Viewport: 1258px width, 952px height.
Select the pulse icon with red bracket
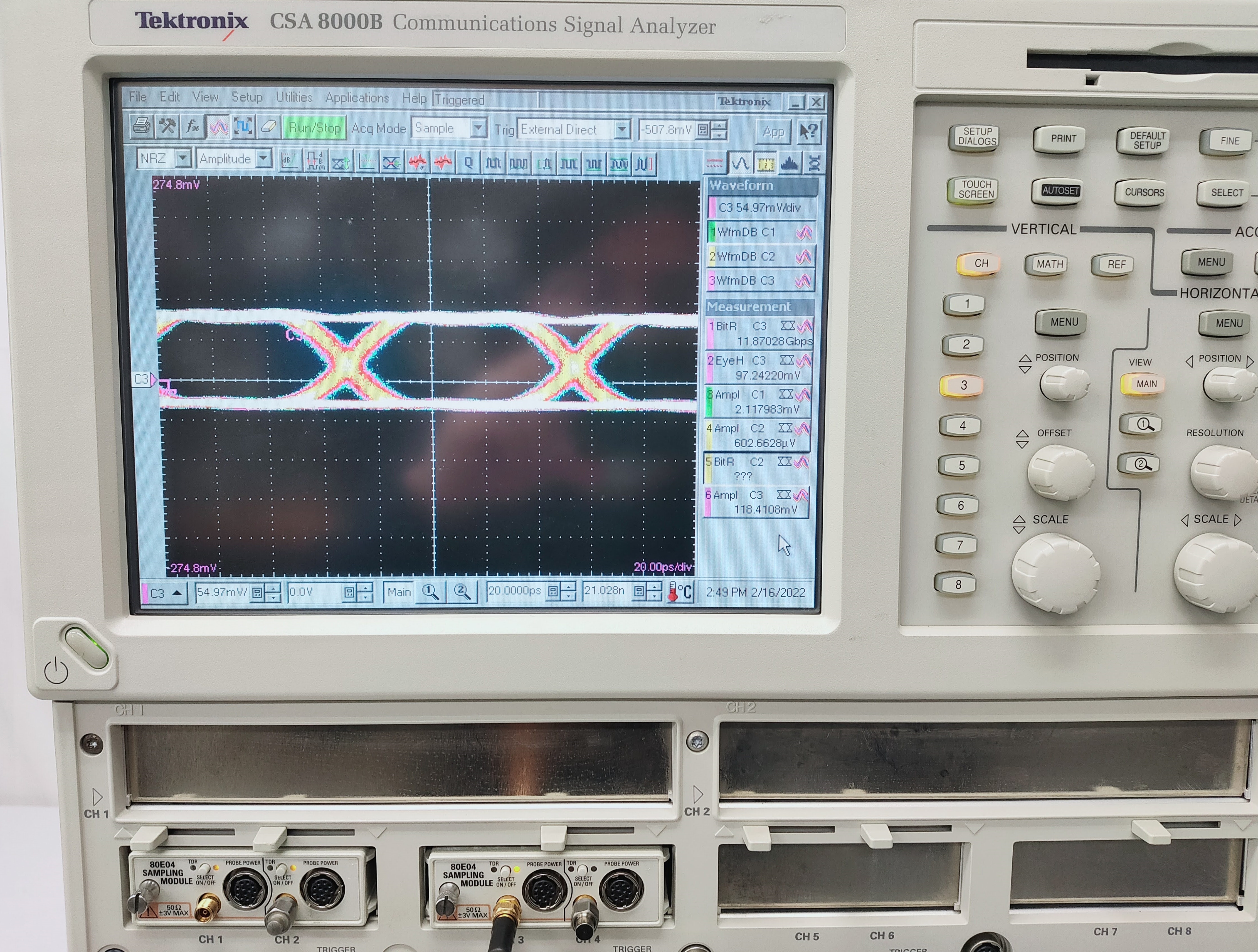pyautogui.click(x=644, y=164)
